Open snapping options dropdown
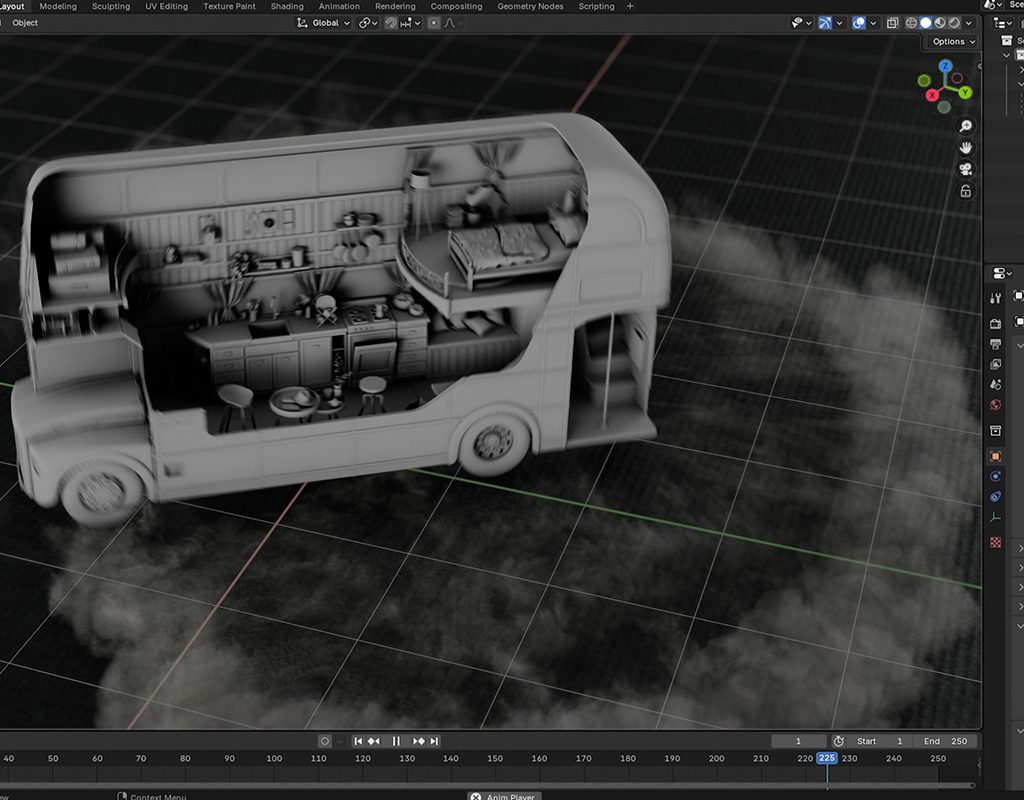Viewport: 1024px width, 800px height. coord(411,23)
